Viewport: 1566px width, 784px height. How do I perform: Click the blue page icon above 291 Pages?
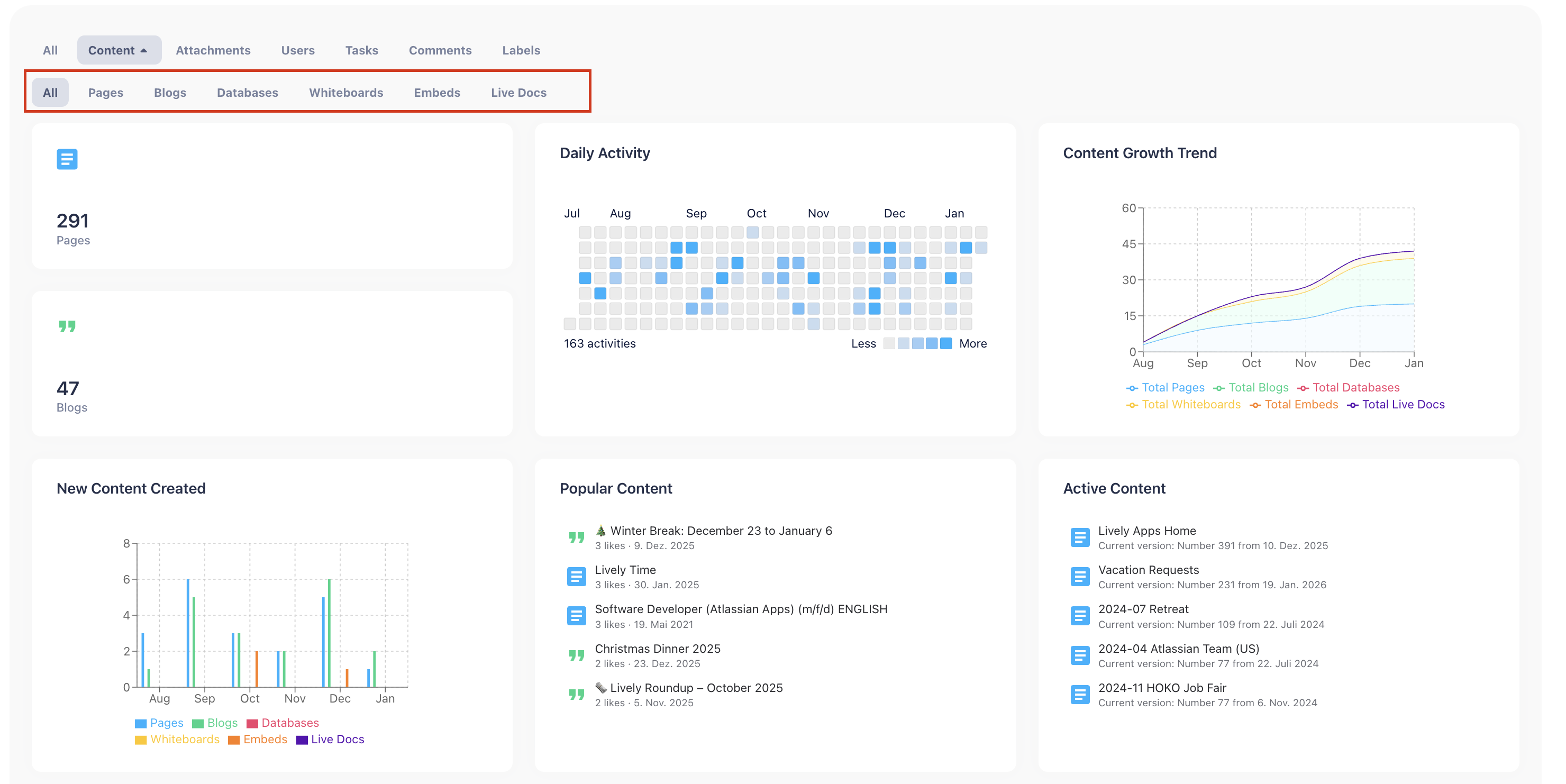[x=67, y=159]
